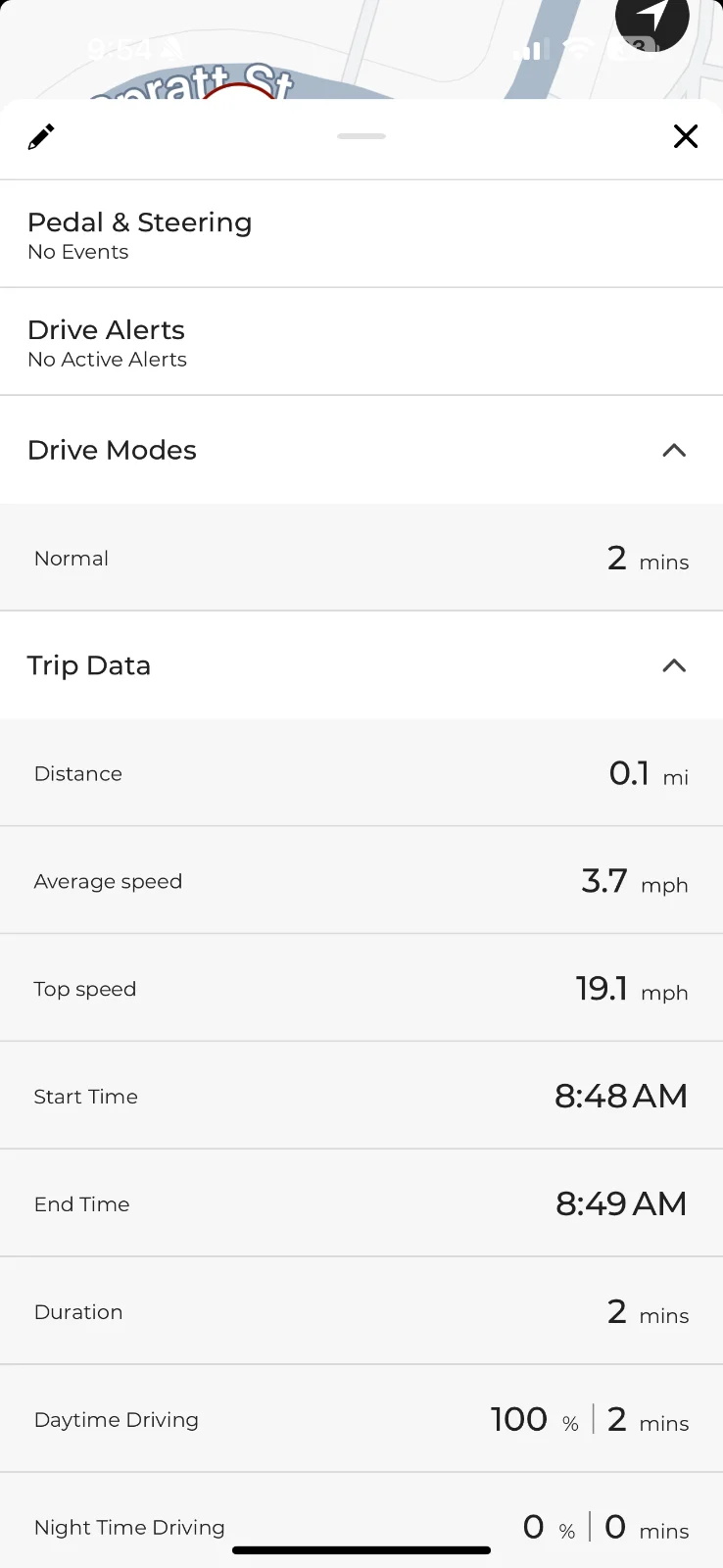Close the trip details sheet
723x1568 pixels.
coord(686,136)
